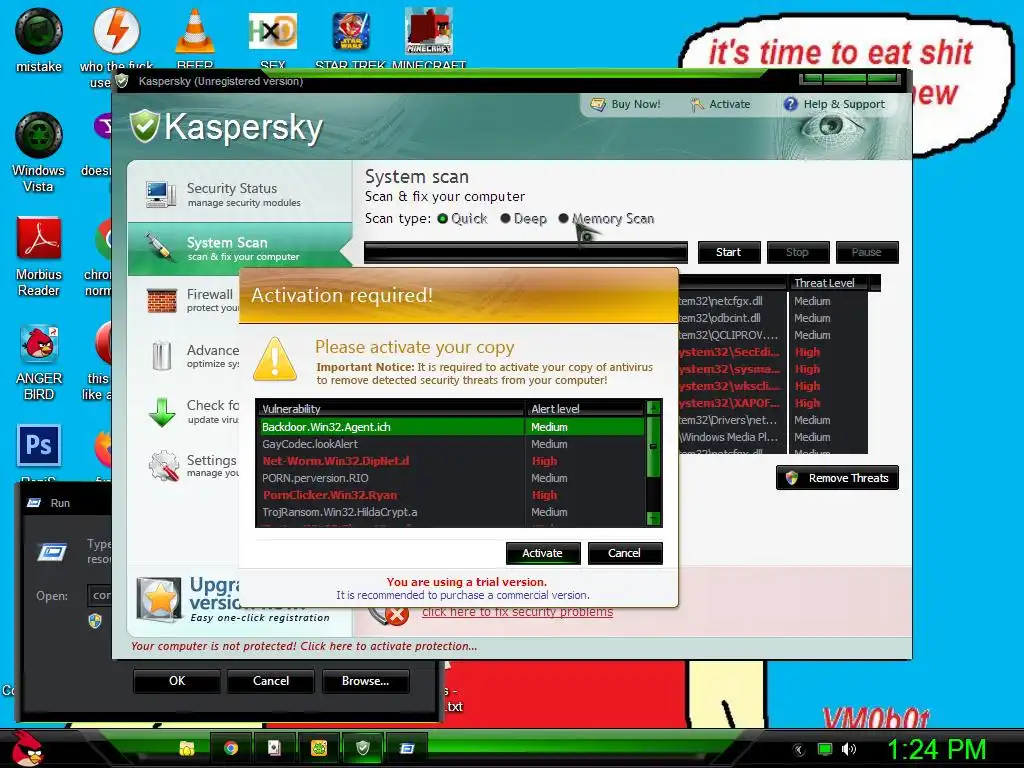Click the Alert level column header

[x=585, y=409]
